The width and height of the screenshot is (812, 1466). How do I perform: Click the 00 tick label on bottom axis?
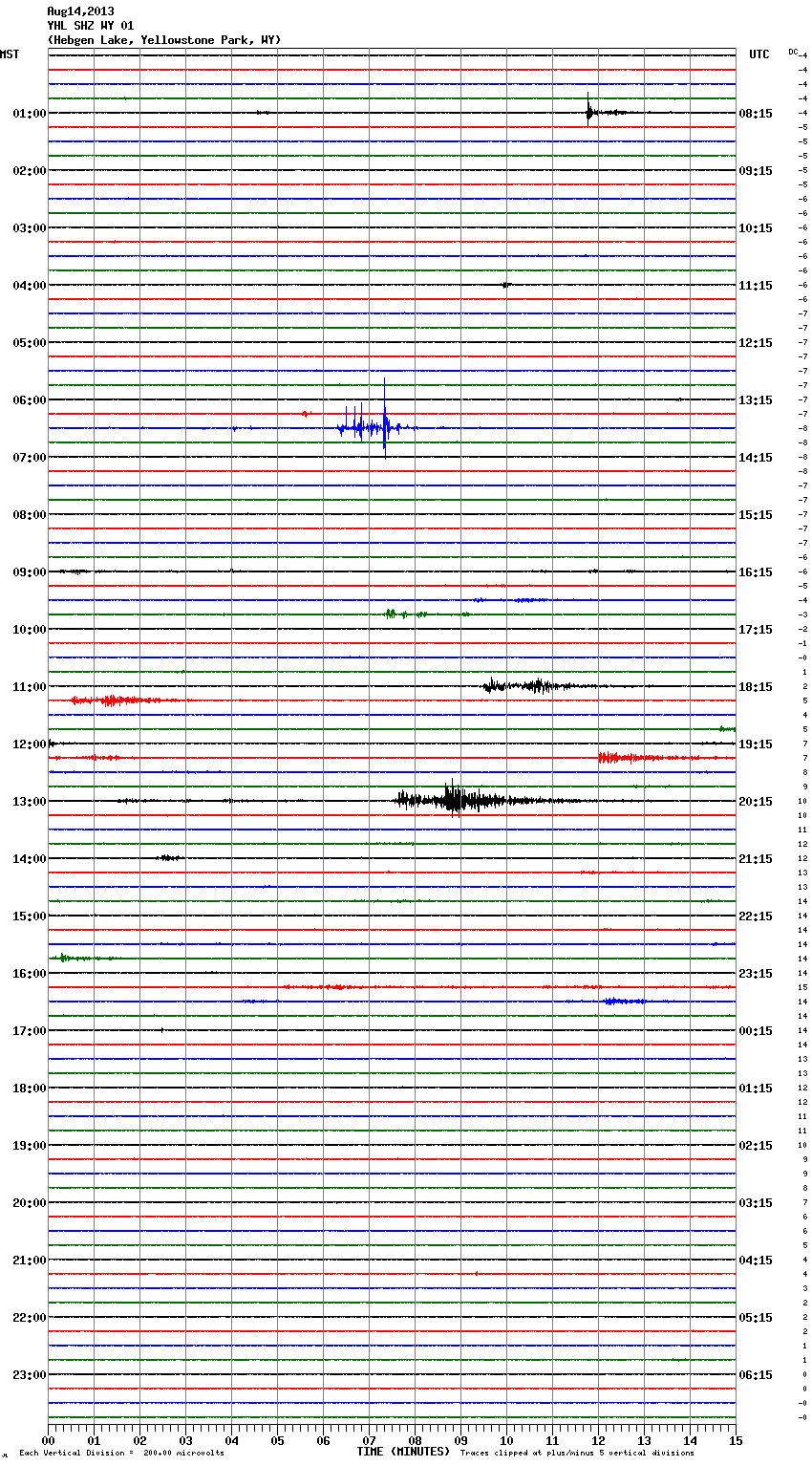pos(48,1440)
